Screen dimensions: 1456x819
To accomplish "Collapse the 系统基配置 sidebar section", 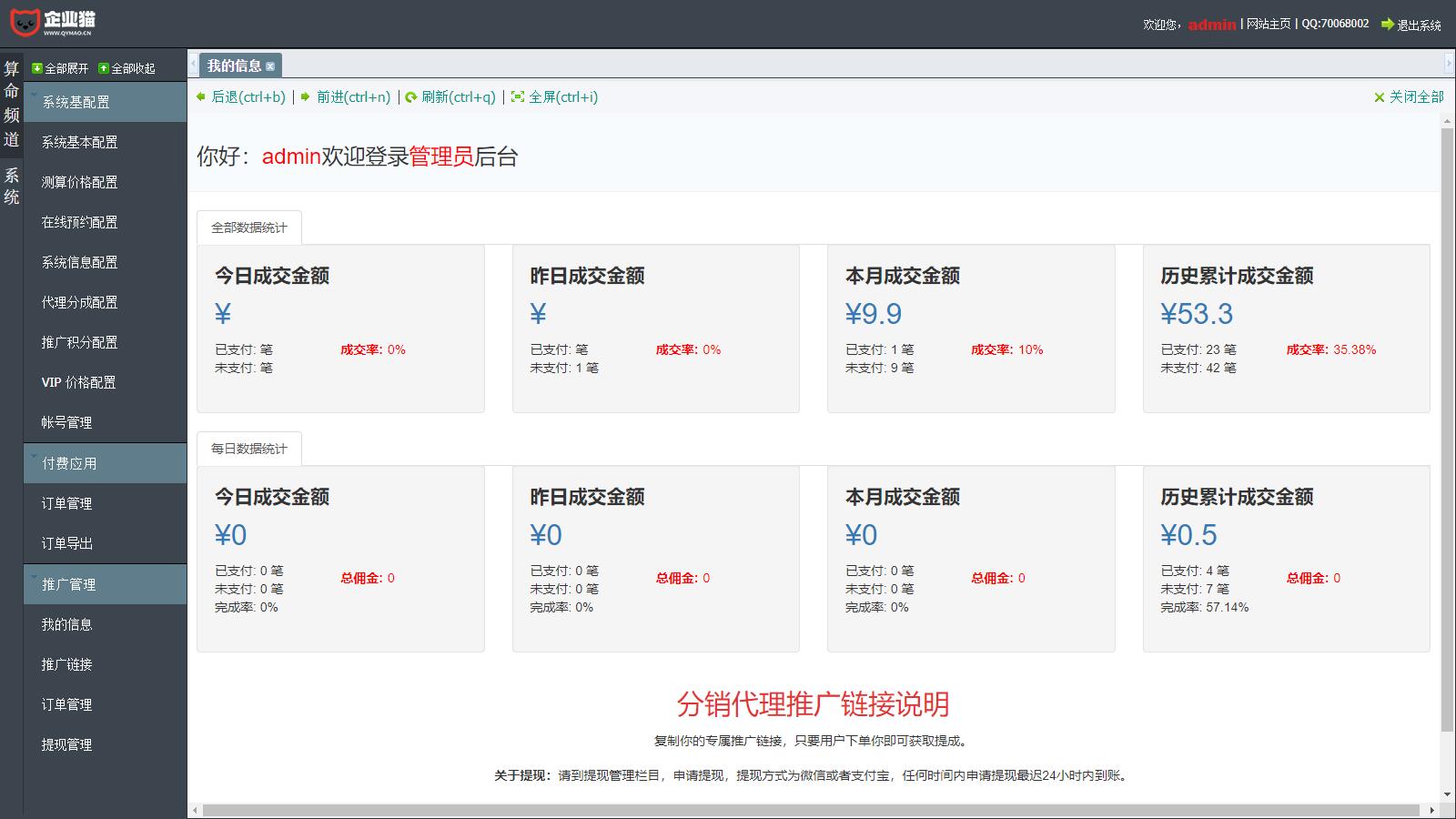I will (105, 102).
